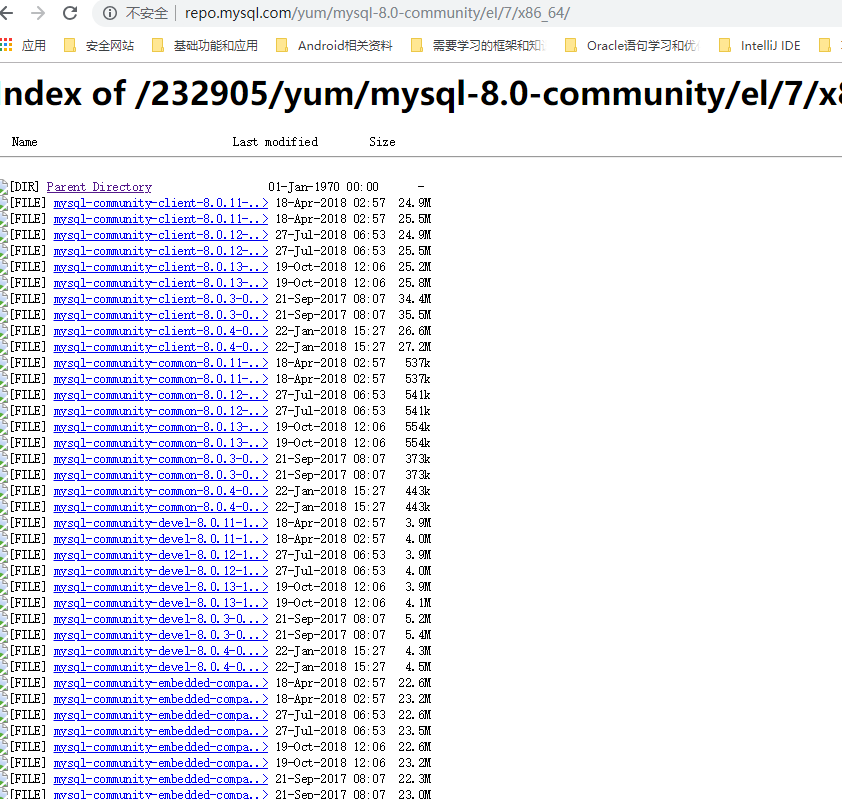This screenshot has height=799, width=842.
Task: Open the 需要学习的框架 bookmark folder
Action: 478,46
